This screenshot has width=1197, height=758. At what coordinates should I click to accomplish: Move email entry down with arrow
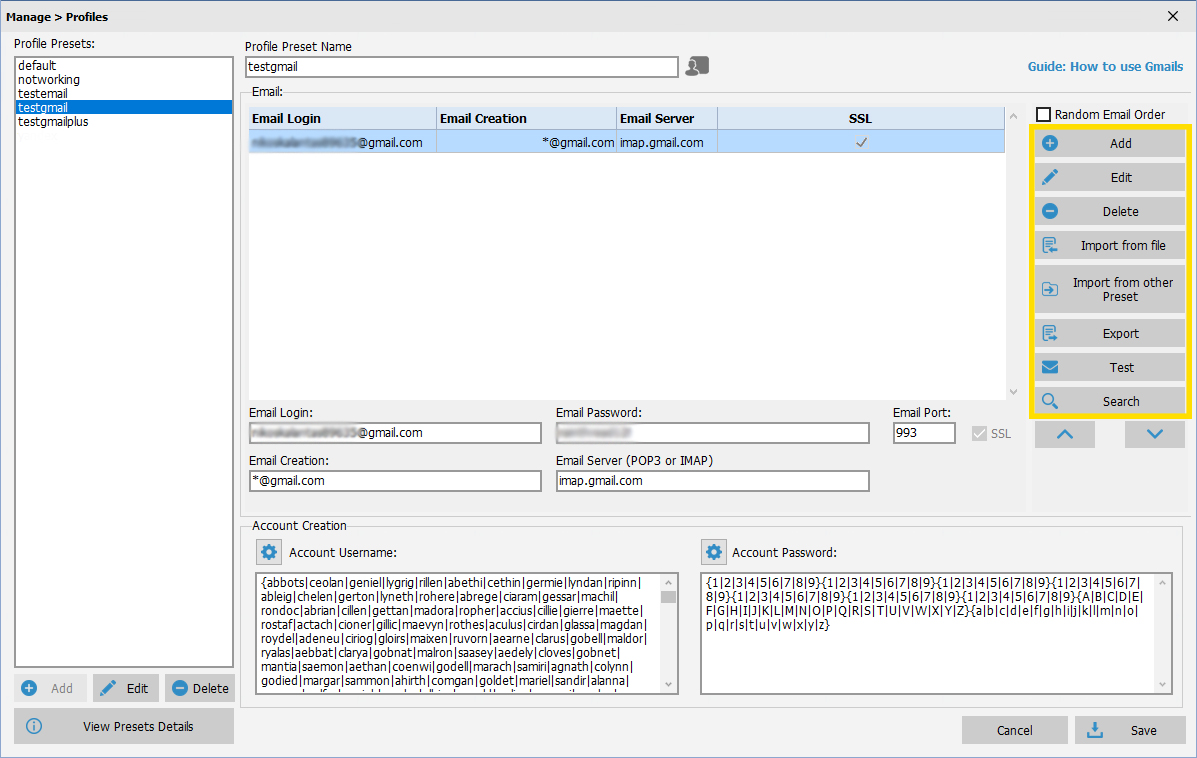[1154, 434]
